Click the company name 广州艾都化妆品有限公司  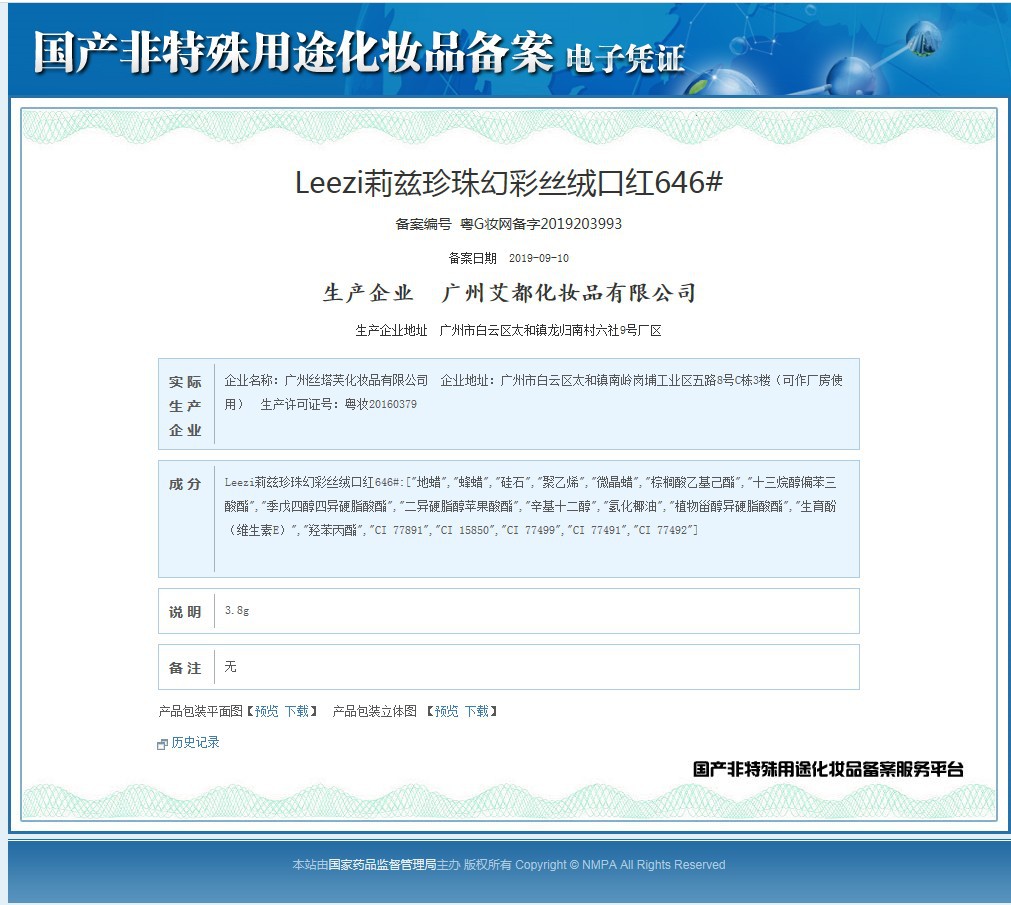569,293
